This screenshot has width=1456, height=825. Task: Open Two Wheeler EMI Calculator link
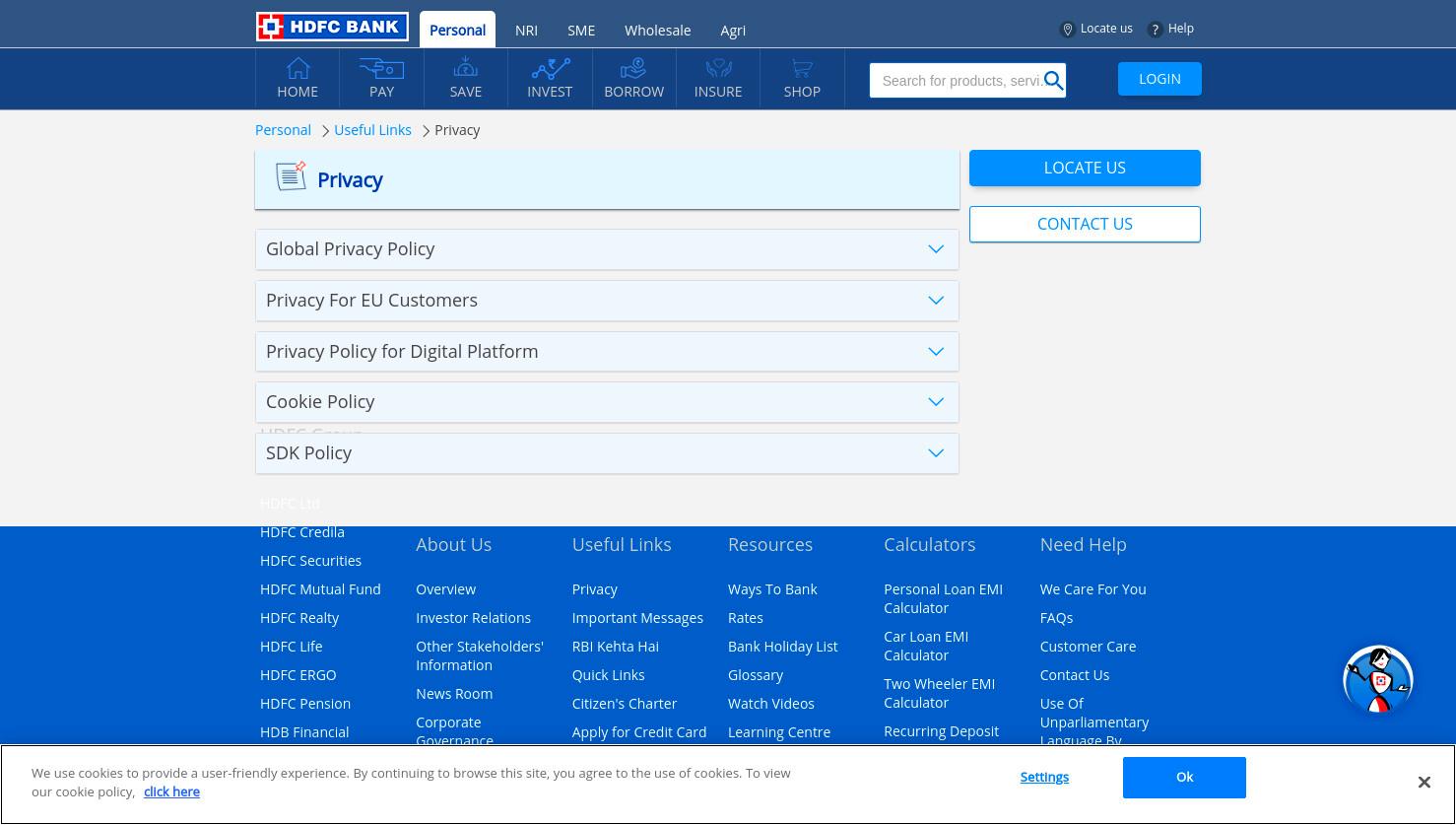[939, 693]
